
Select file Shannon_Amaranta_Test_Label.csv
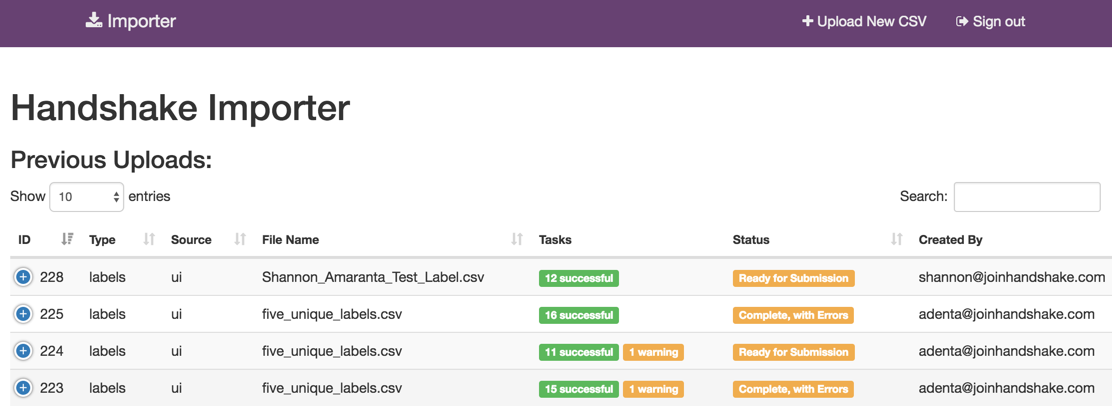373,278
